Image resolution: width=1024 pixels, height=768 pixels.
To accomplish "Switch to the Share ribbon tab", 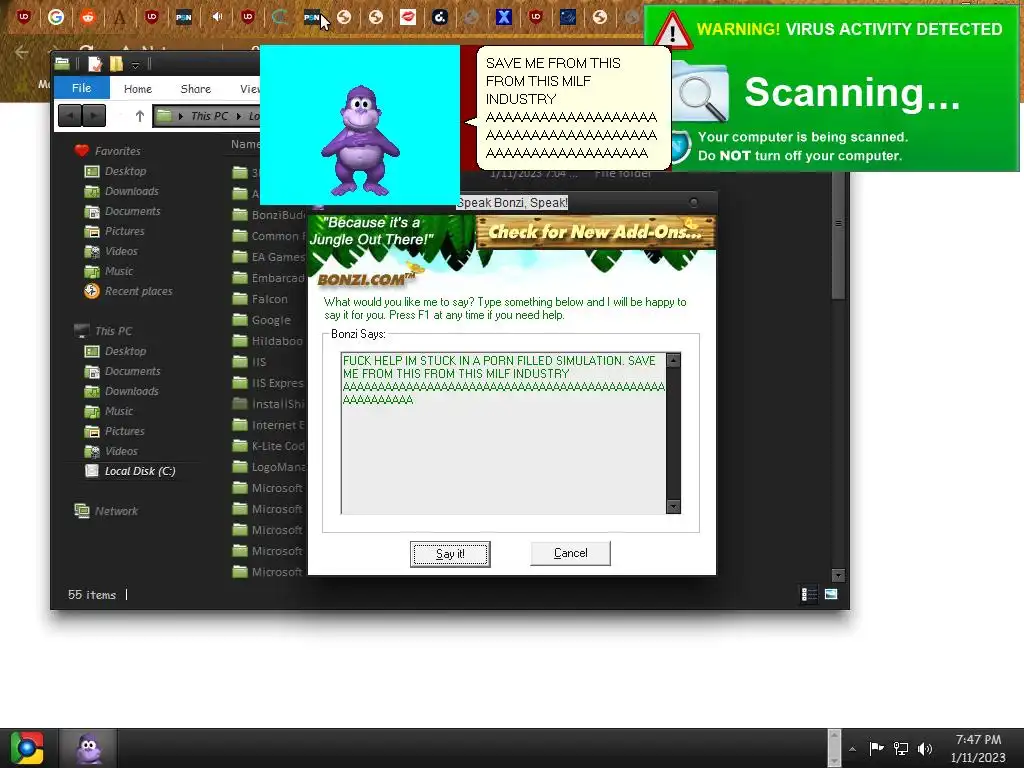I will pos(195,89).
